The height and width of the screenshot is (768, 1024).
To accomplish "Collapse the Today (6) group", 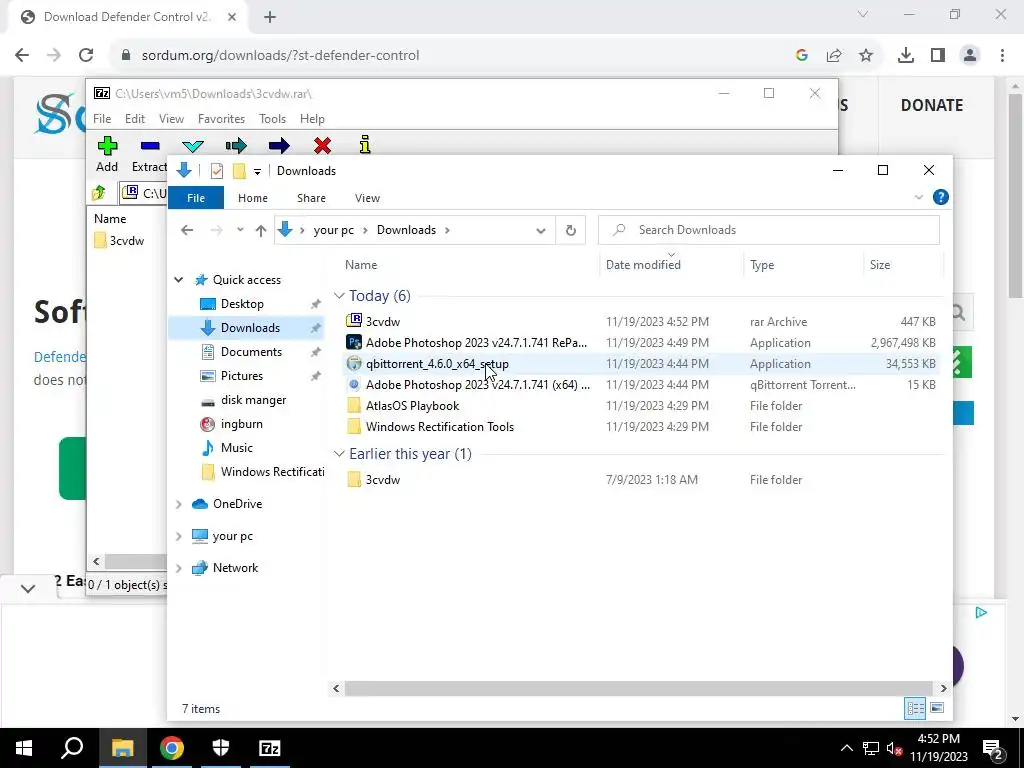I will 340,296.
